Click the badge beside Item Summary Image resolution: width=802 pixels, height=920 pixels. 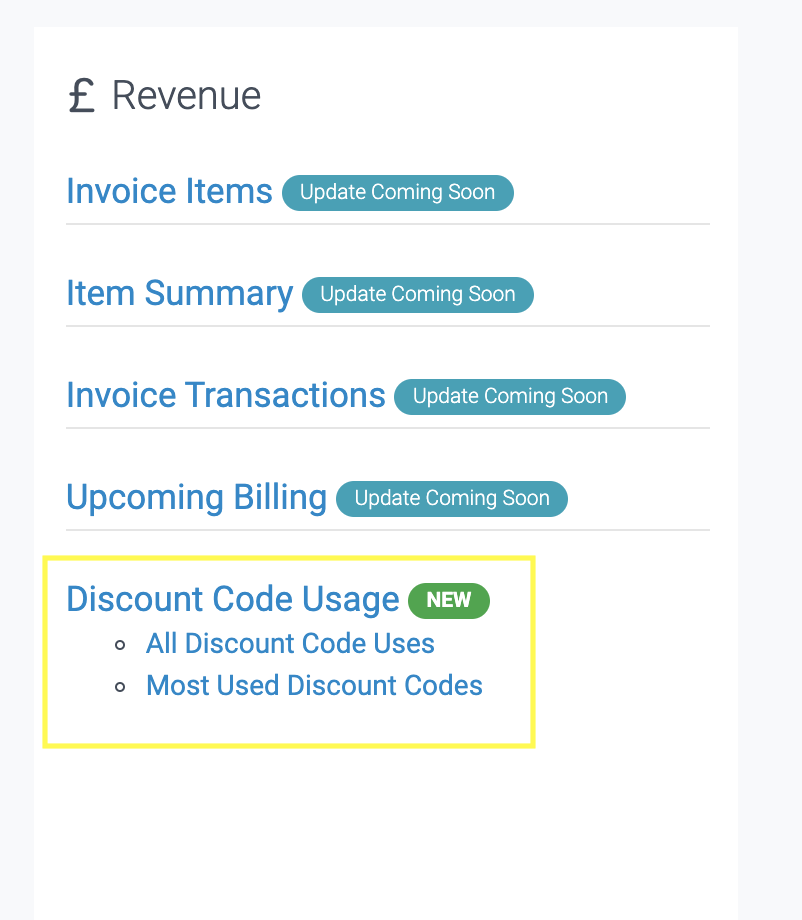click(x=417, y=295)
